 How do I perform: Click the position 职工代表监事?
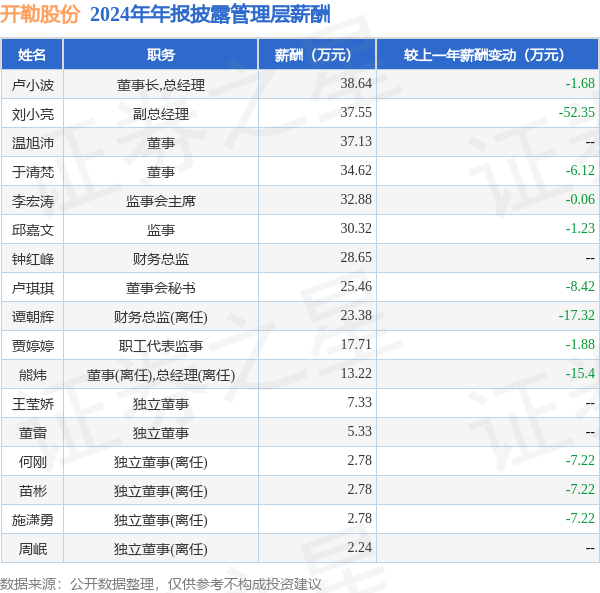coord(161,346)
